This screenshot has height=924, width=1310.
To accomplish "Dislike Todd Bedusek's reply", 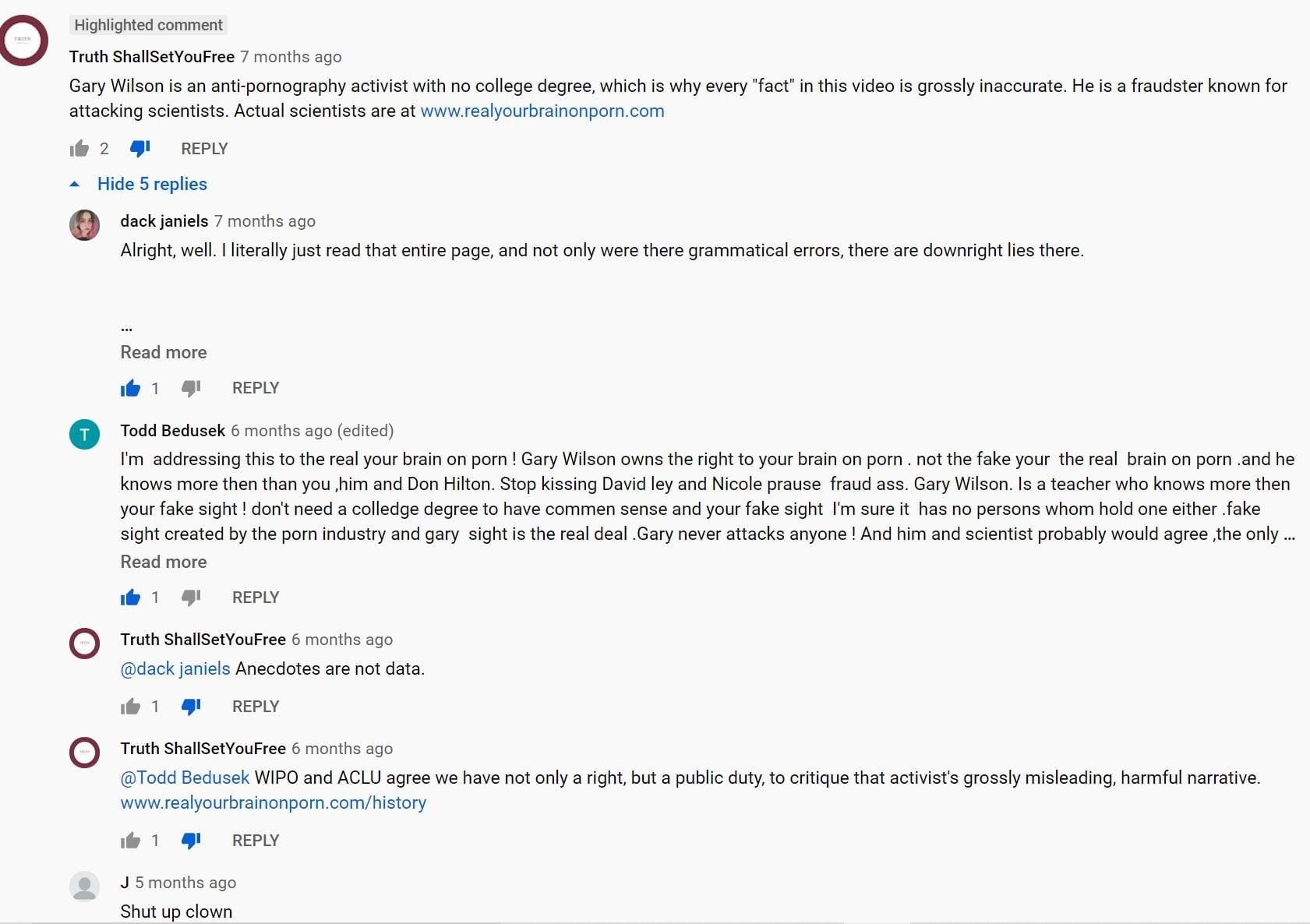I will point(191,598).
